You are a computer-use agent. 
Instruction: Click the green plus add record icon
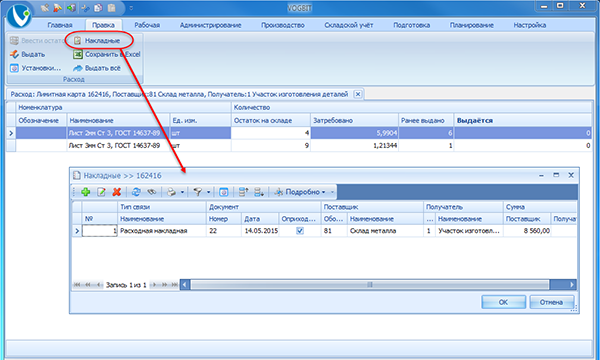tap(85, 192)
